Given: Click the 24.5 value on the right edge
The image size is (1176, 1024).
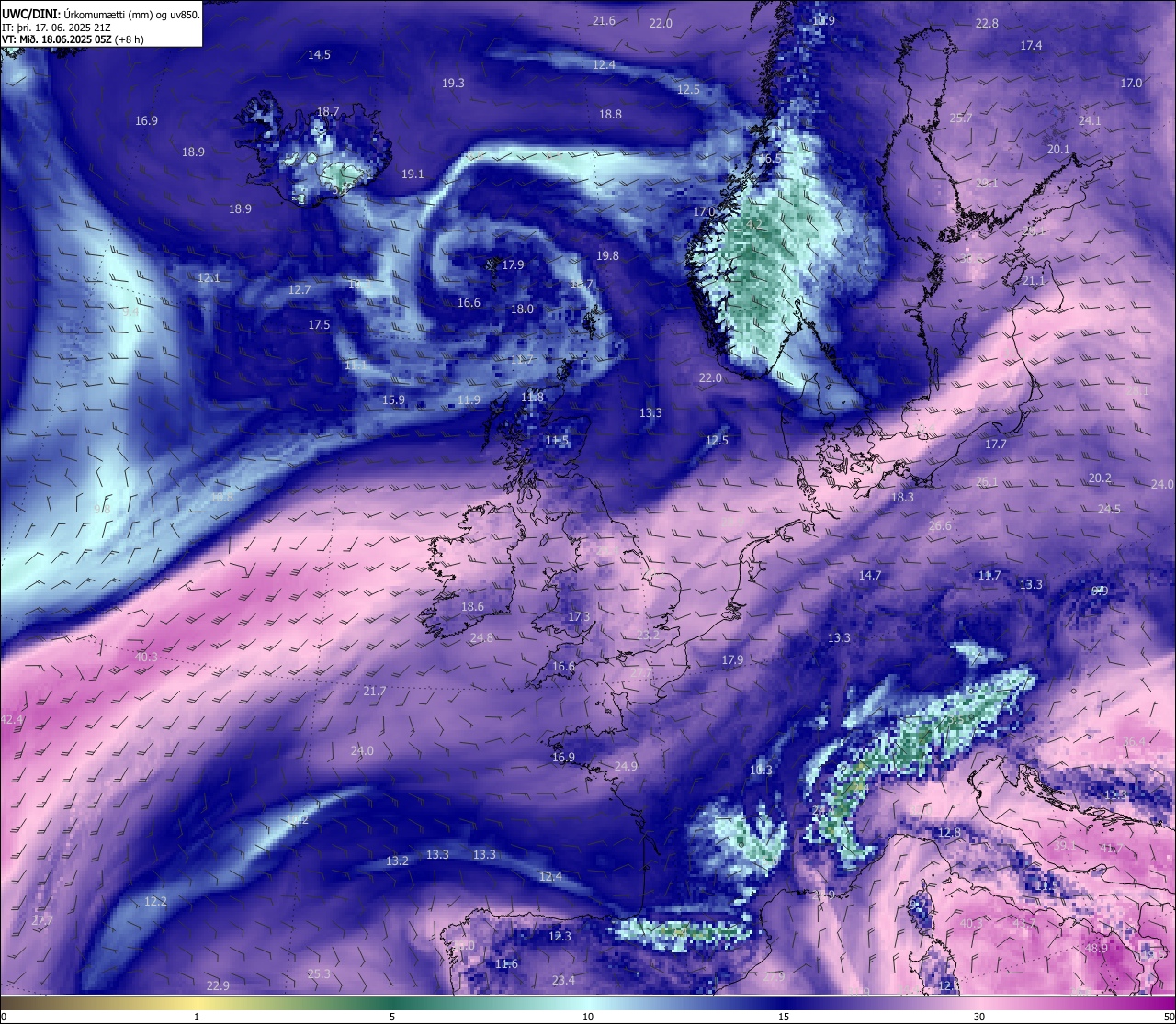Looking at the screenshot, I should 1109,509.
